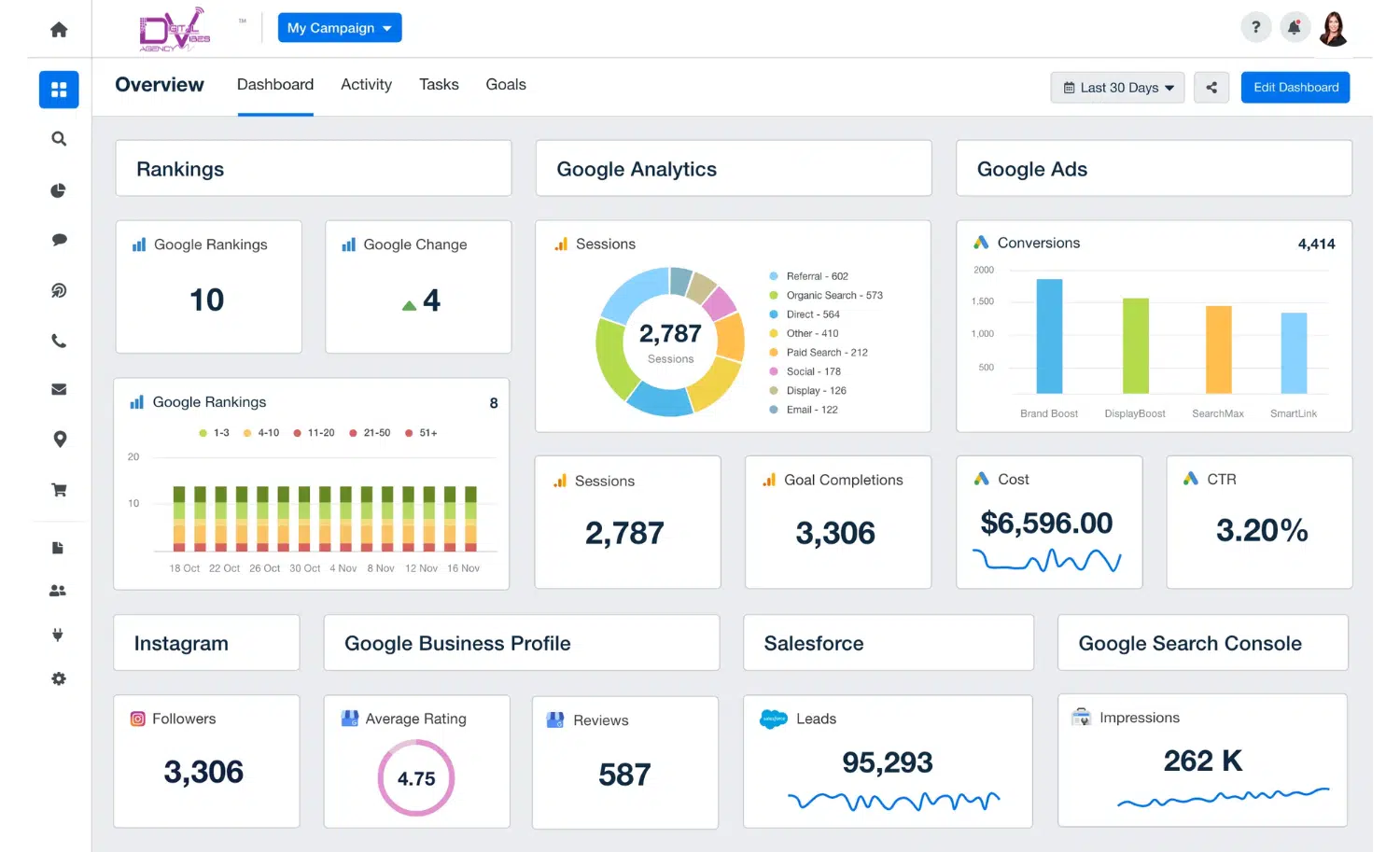
Task: Switch to the Dashboard tab
Action: click(x=275, y=85)
